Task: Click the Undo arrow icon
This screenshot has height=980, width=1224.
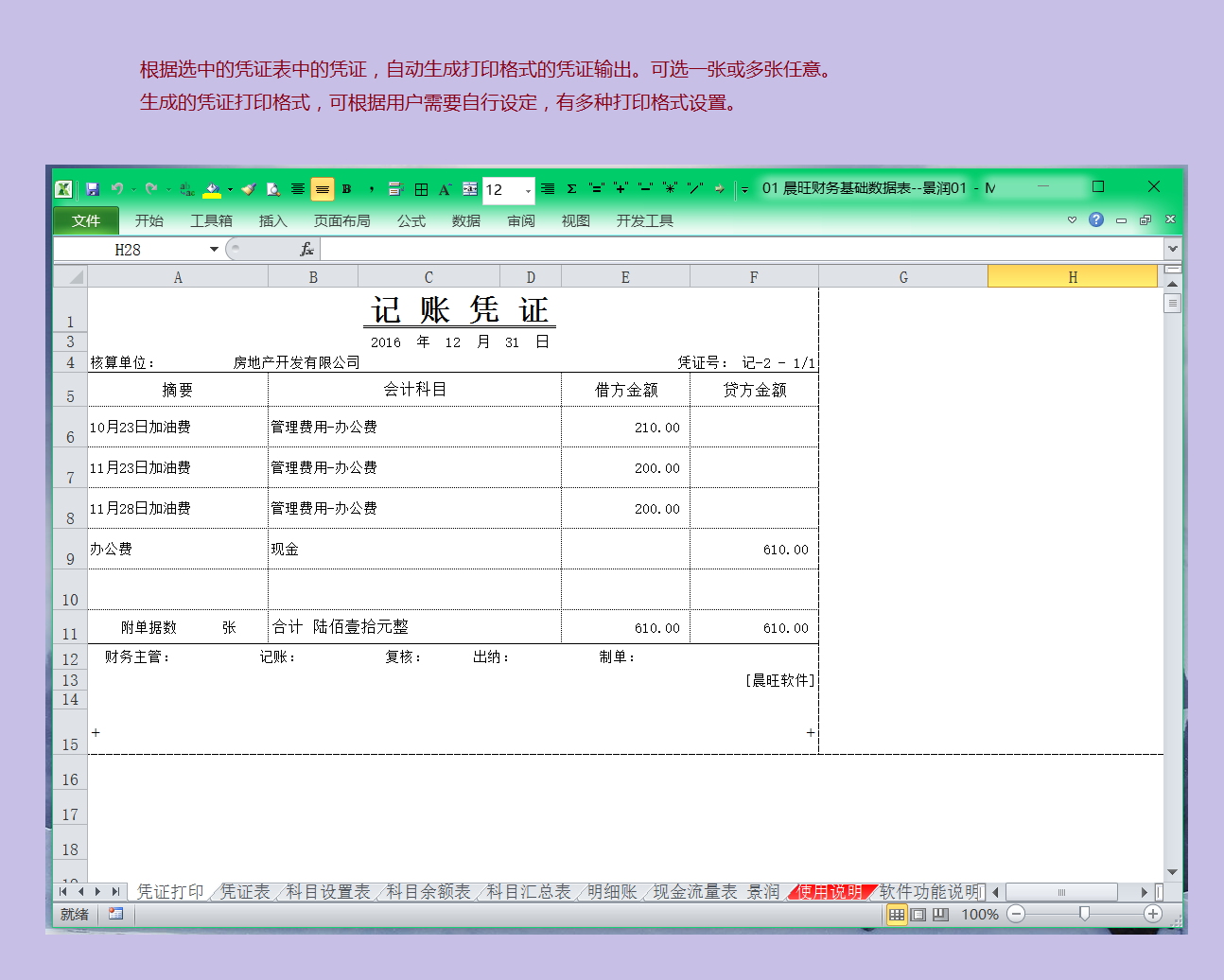Action: point(116,189)
